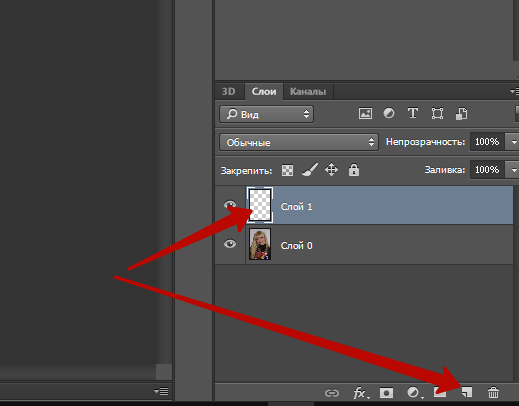Open Вид filter type dropdown

(266, 114)
